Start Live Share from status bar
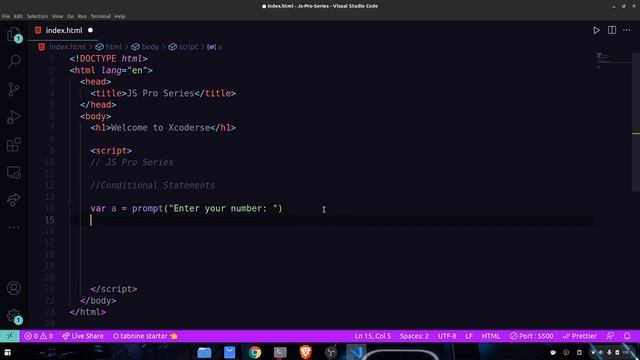Viewport: 640px width, 360px height. (x=83, y=336)
